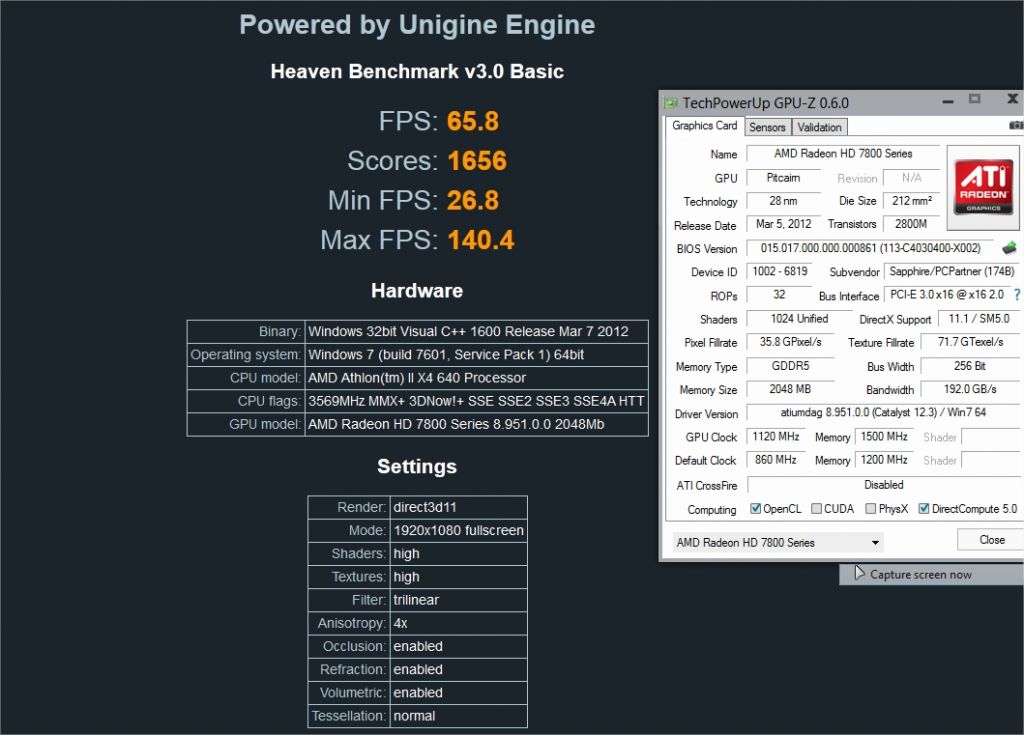This screenshot has width=1024, height=735.
Task: Click the bus interface question mark
Action: pyautogui.click(x=1017, y=295)
